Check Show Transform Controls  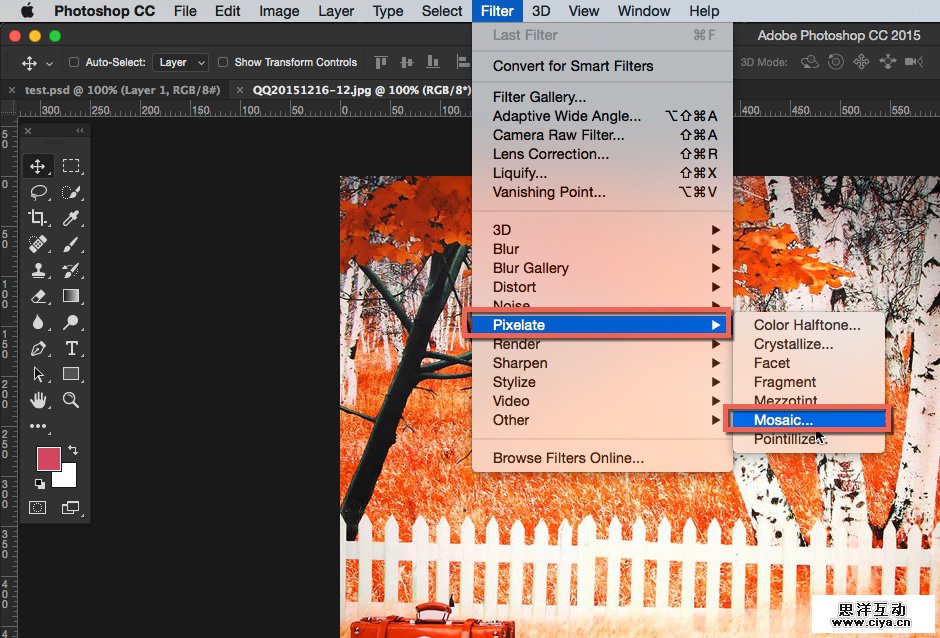point(223,62)
